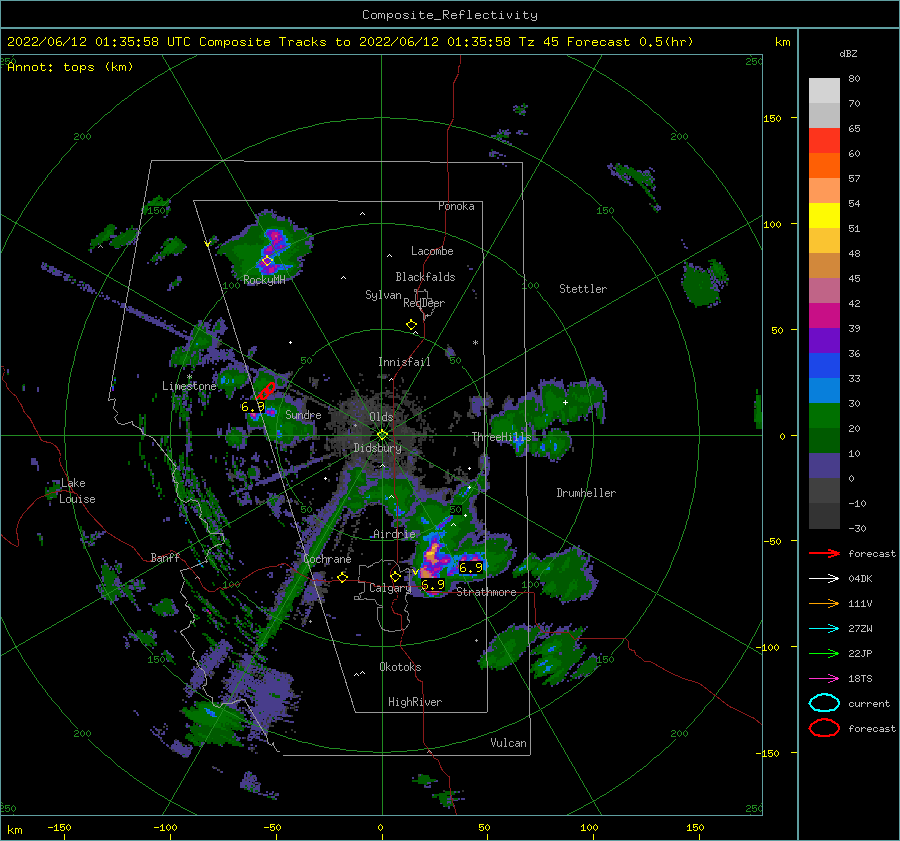Image resolution: width=900 pixels, height=841 pixels.
Task: Click the yellow diamond marker below Cochrane
Action: (x=343, y=577)
